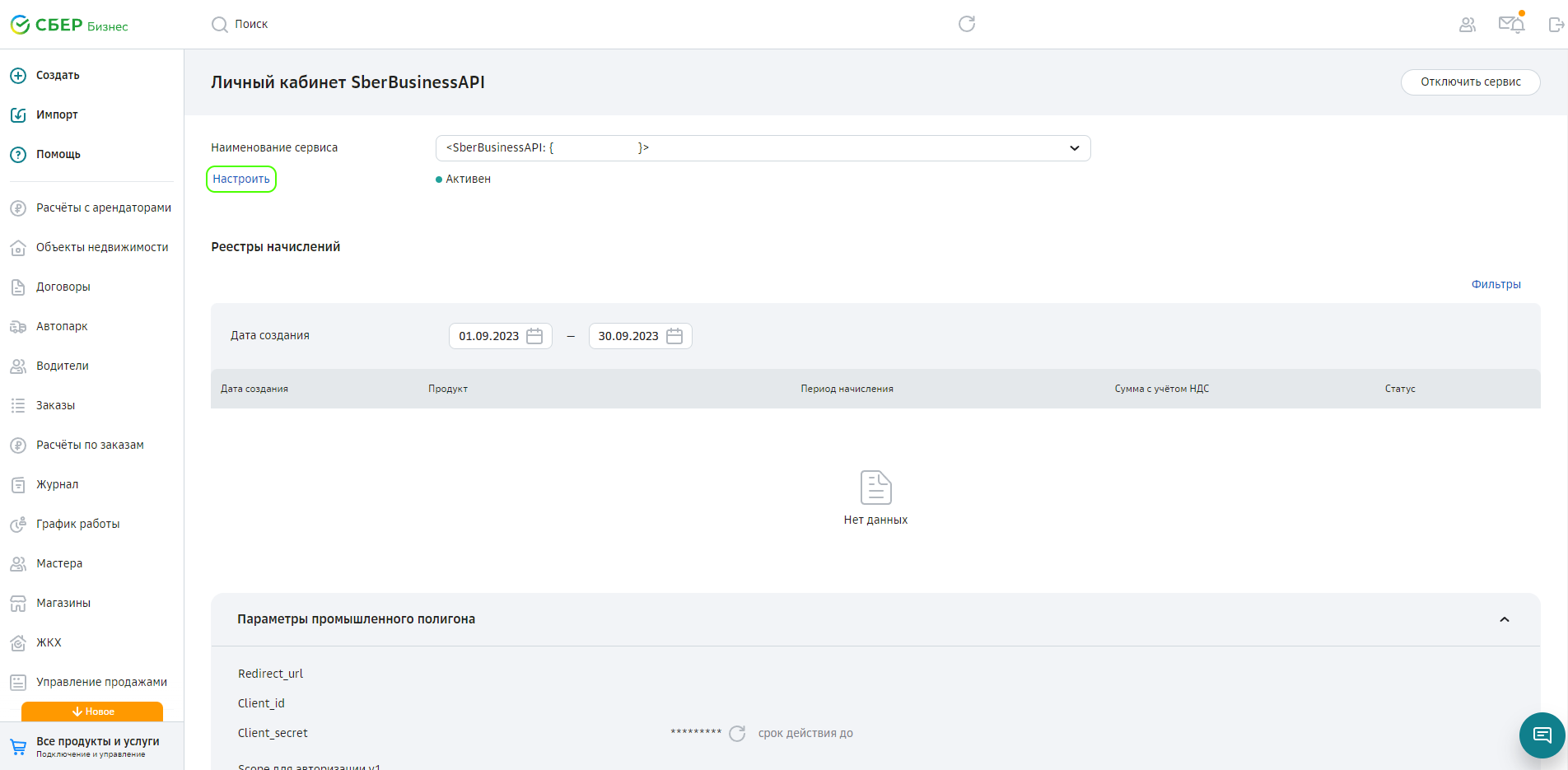
Task: Click the Нет данных placeholder text
Action: pyautogui.click(x=875, y=520)
